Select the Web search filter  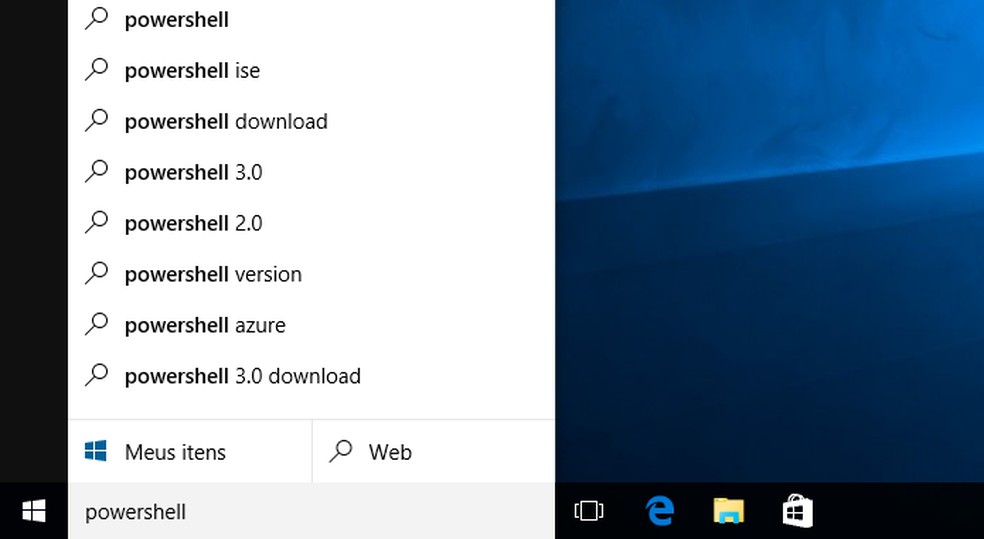click(x=434, y=452)
